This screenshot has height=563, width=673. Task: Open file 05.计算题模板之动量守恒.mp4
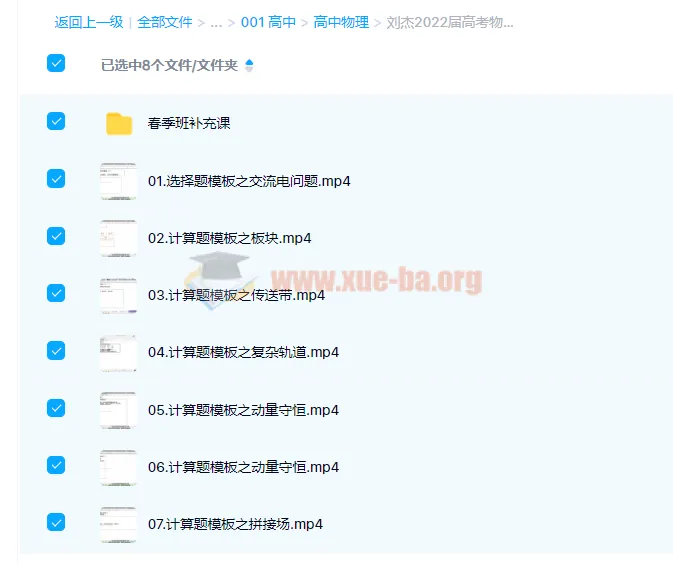243,410
